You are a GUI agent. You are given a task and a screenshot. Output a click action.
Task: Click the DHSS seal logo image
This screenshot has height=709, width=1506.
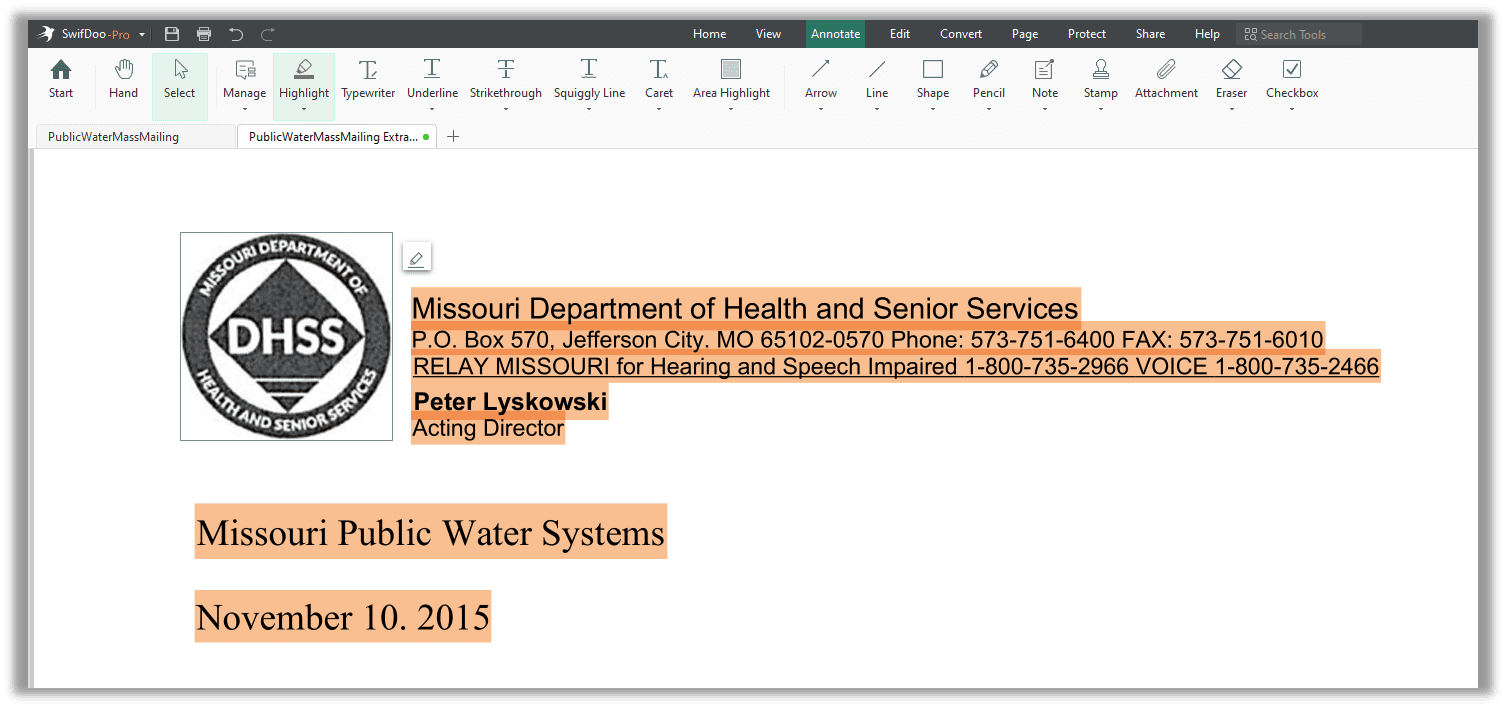286,336
